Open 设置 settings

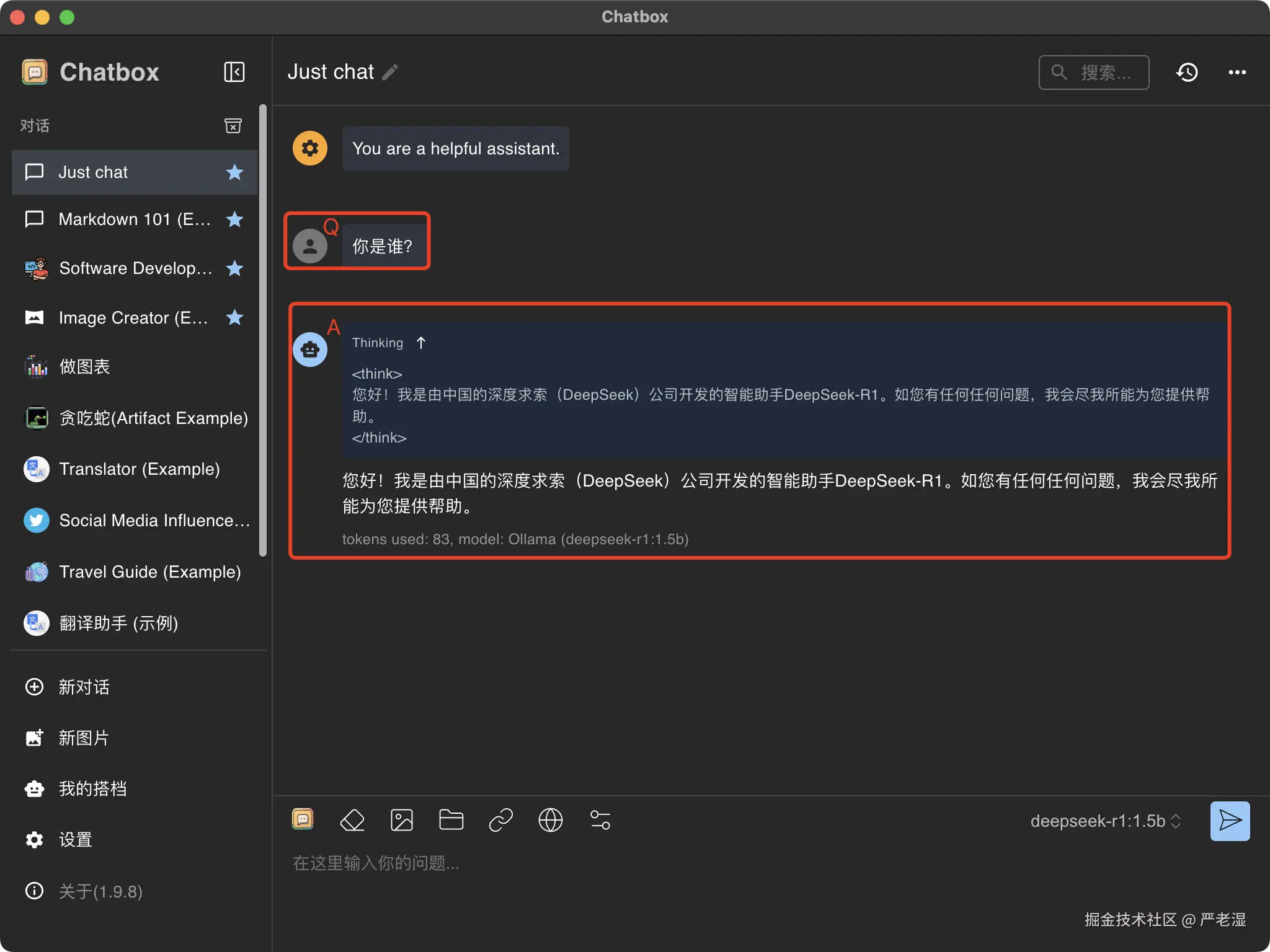coord(75,840)
